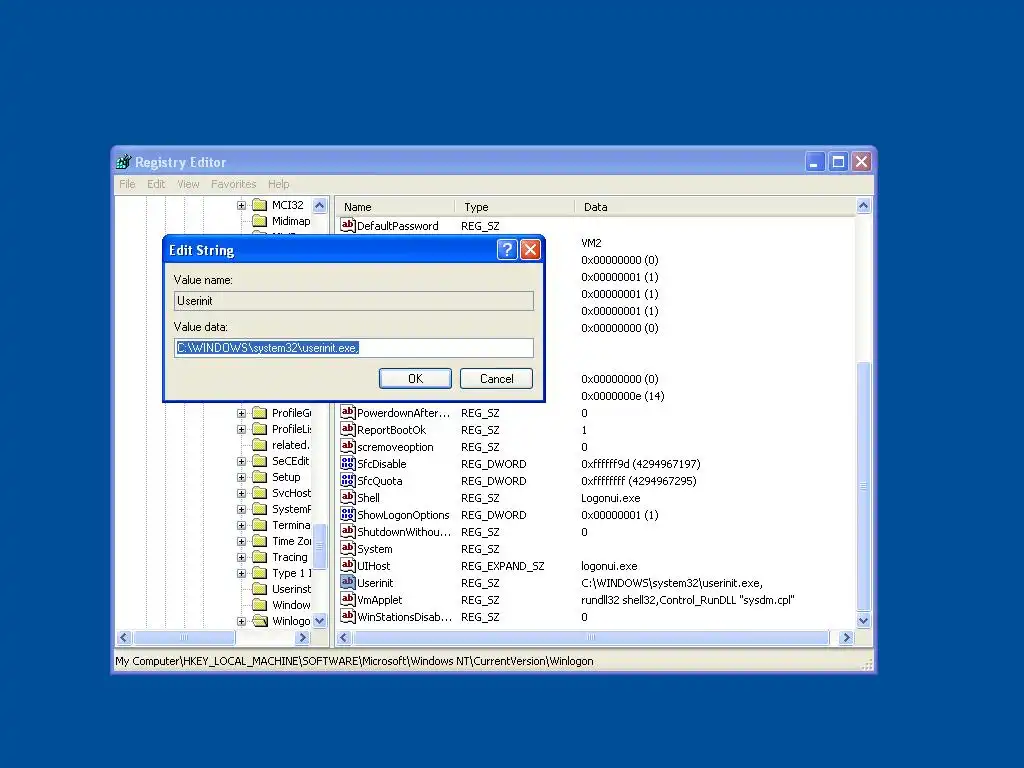Click the tree pane horizontal scrollbar thumb
The width and height of the screenshot is (1024, 768).
pyautogui.click(x=184, y=637)
